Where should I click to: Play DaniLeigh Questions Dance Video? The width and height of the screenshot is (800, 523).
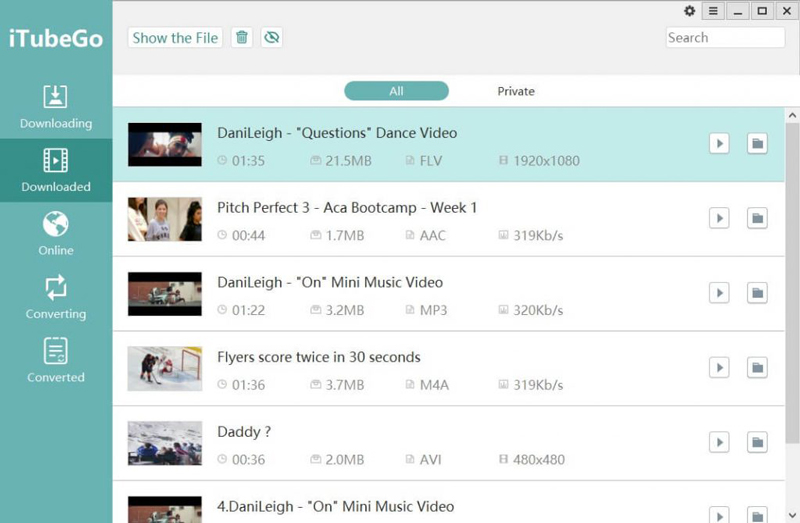pyautogui.click(x=719, y=143)
